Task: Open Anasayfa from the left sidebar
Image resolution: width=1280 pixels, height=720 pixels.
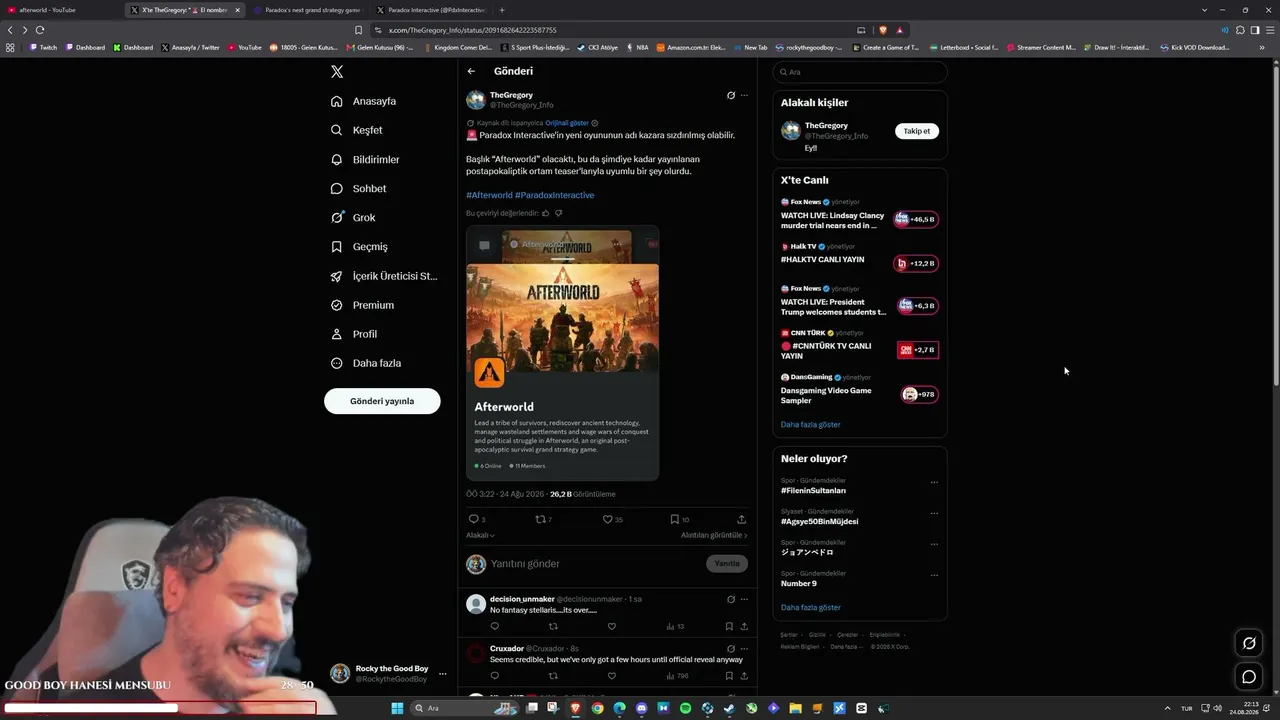Action: (x=364, y=101)
